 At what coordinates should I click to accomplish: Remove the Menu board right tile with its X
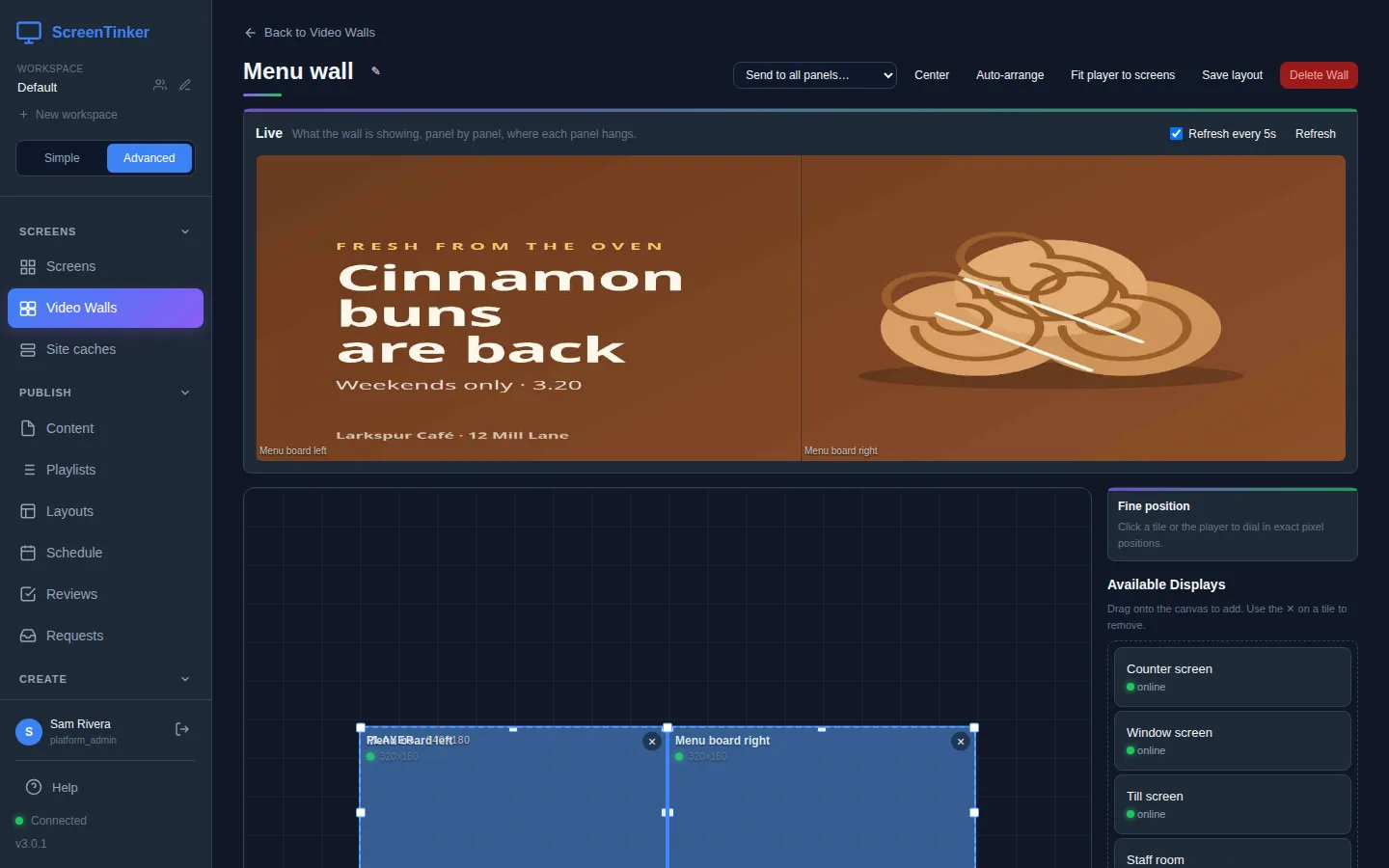point(961,742)
